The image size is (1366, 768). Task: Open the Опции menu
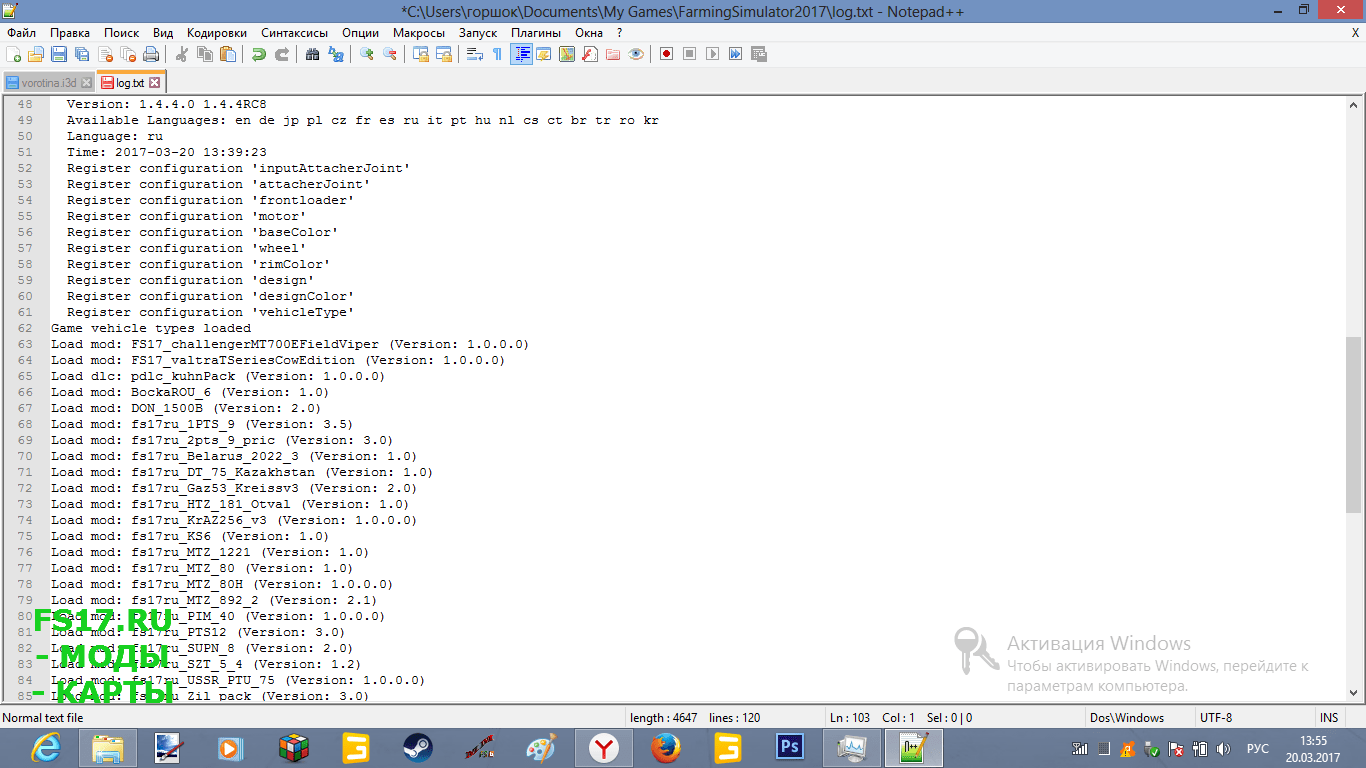360,33
